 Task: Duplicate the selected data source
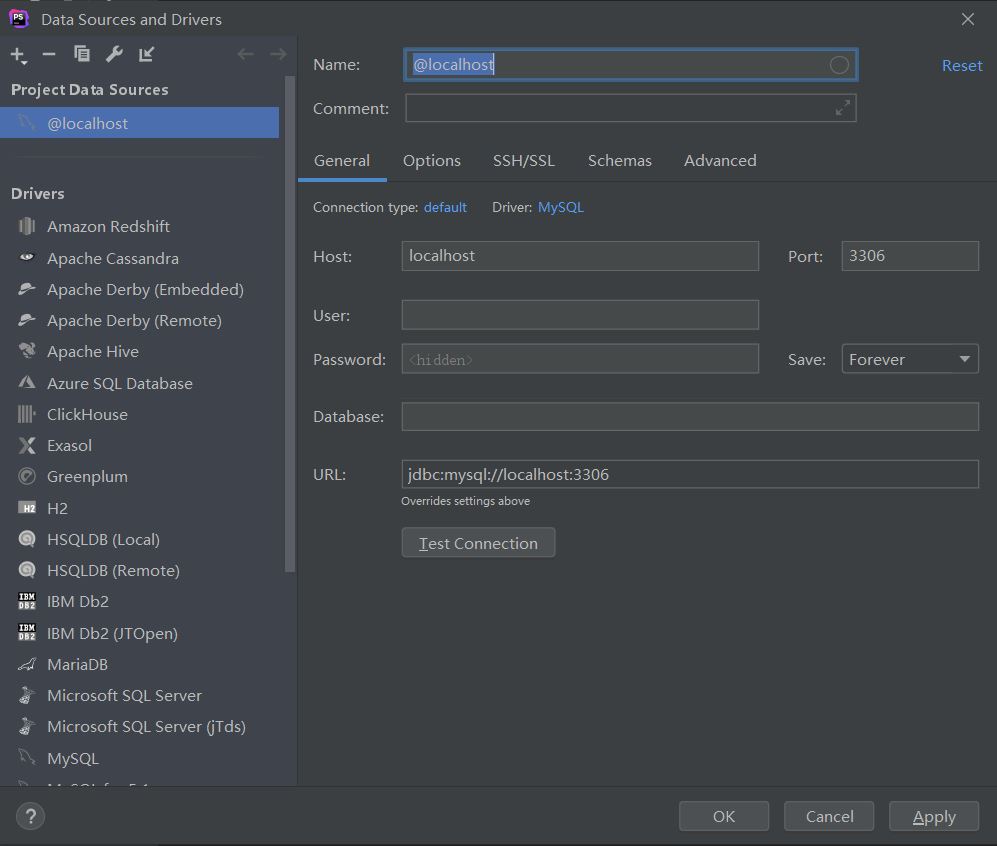(82, 54)
